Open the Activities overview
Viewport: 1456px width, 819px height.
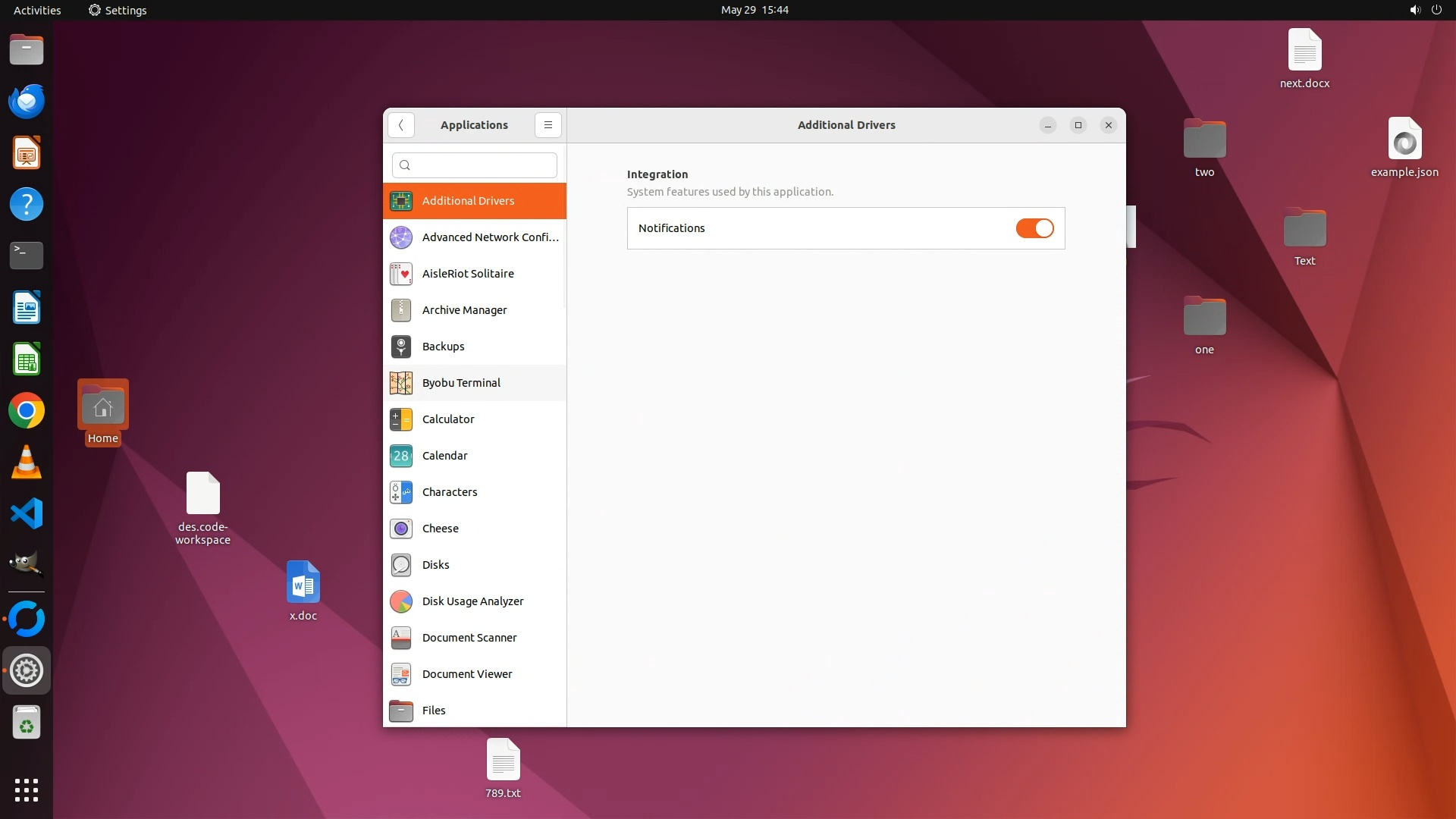[x=37, y=10]
